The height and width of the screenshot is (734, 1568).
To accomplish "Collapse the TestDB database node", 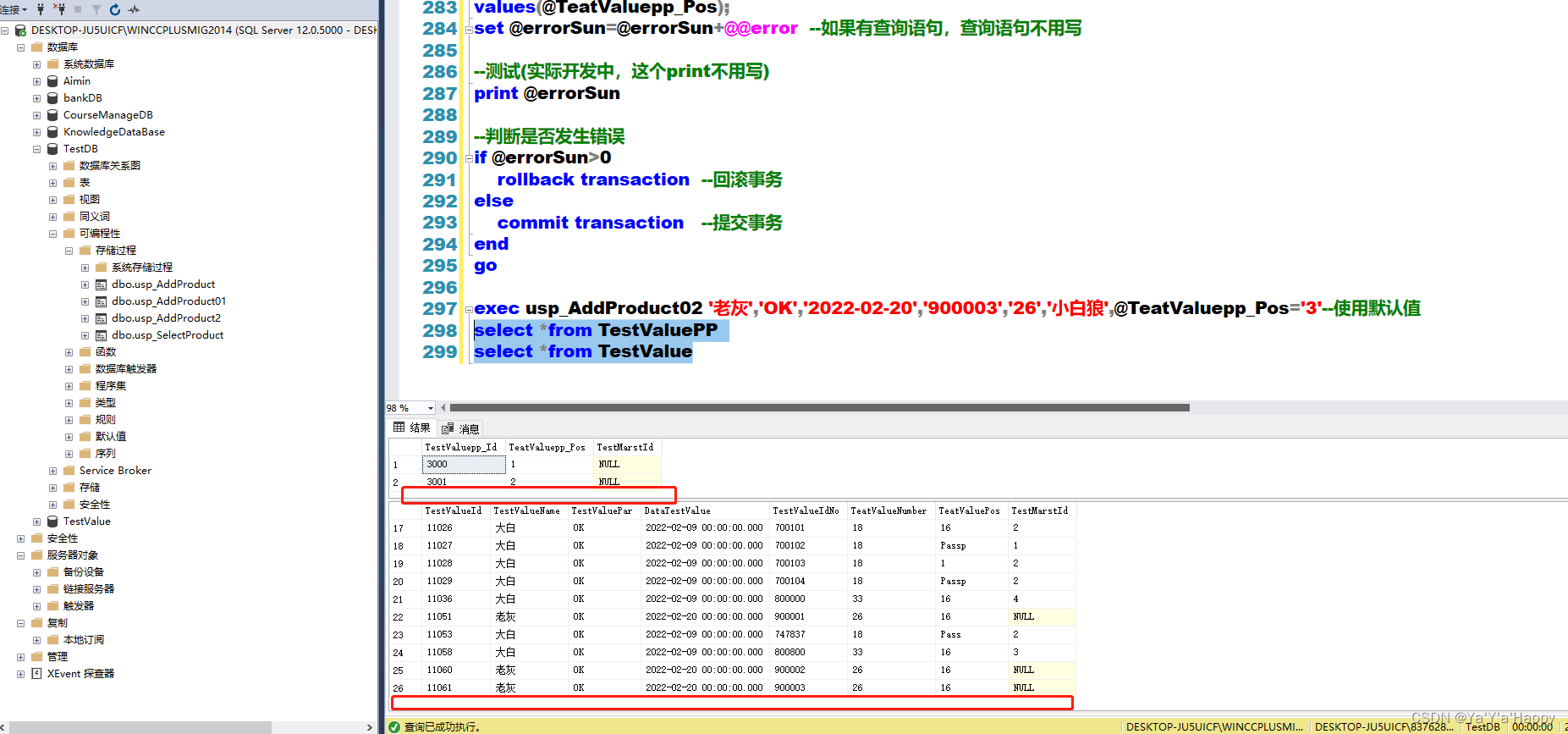I will (x=36, y=149).
